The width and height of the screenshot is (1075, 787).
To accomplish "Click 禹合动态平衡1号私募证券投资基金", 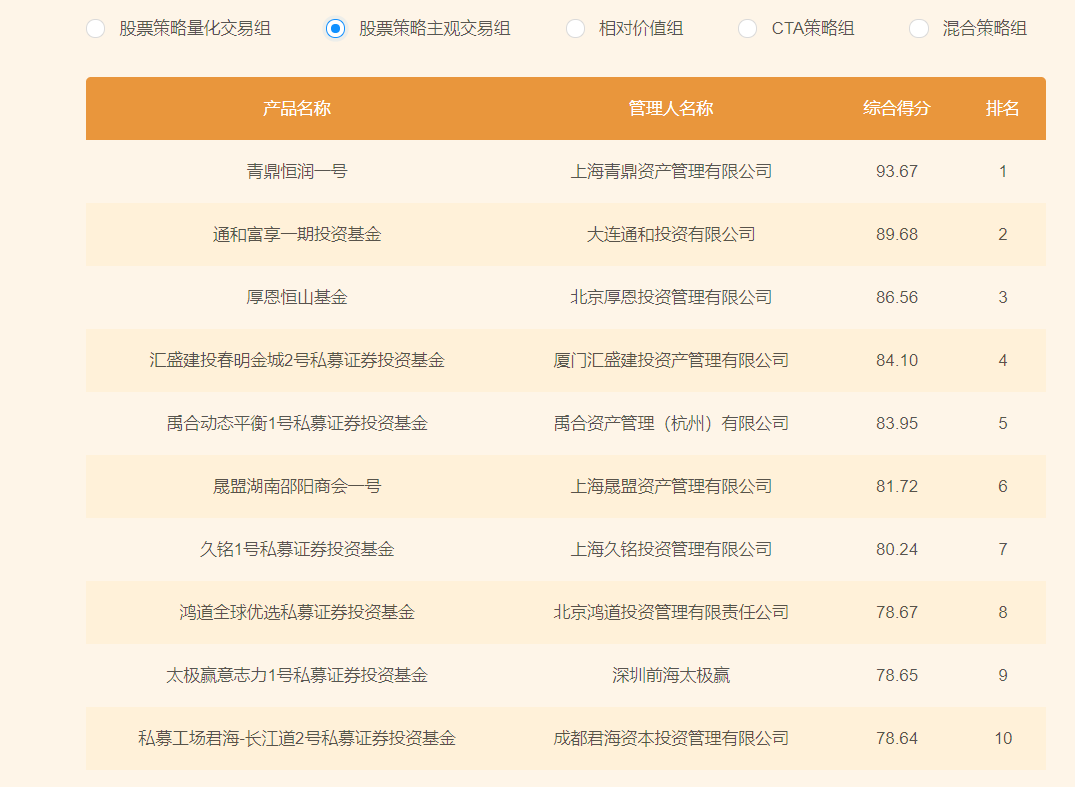I will click(x=297, y=424).
